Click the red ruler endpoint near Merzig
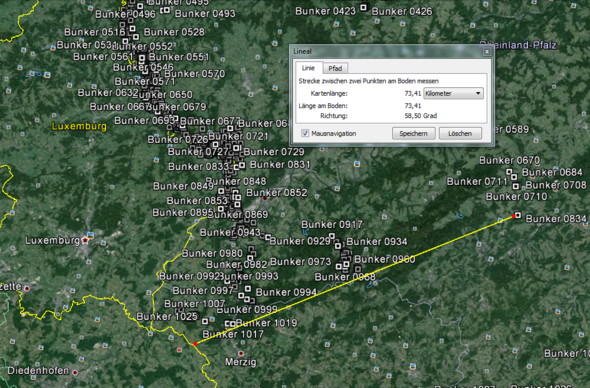The width and height of the screenshot is (590, 388). (195, 344)
